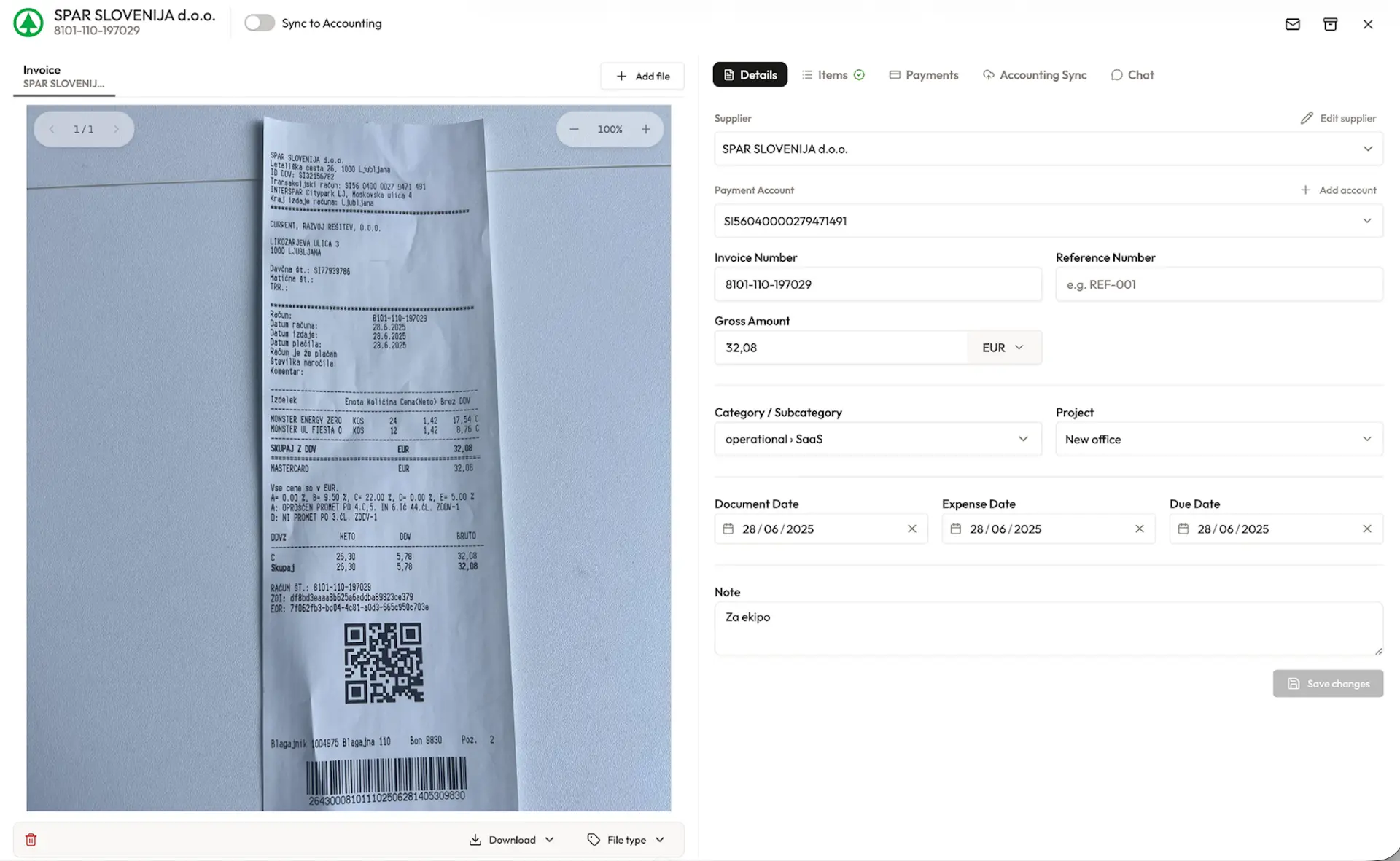
Task: Expand the Supplier dropdown
Action: click(x=1049, y=149)
